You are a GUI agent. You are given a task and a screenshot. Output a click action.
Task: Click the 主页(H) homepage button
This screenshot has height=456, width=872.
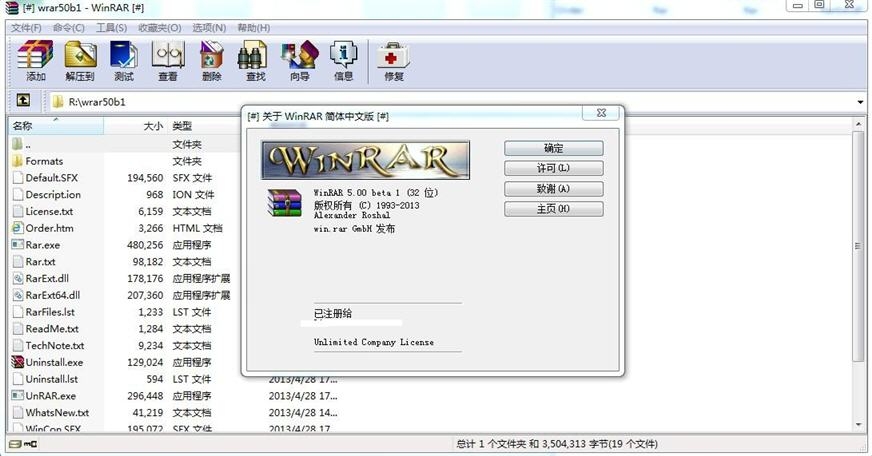click(553, 209)
